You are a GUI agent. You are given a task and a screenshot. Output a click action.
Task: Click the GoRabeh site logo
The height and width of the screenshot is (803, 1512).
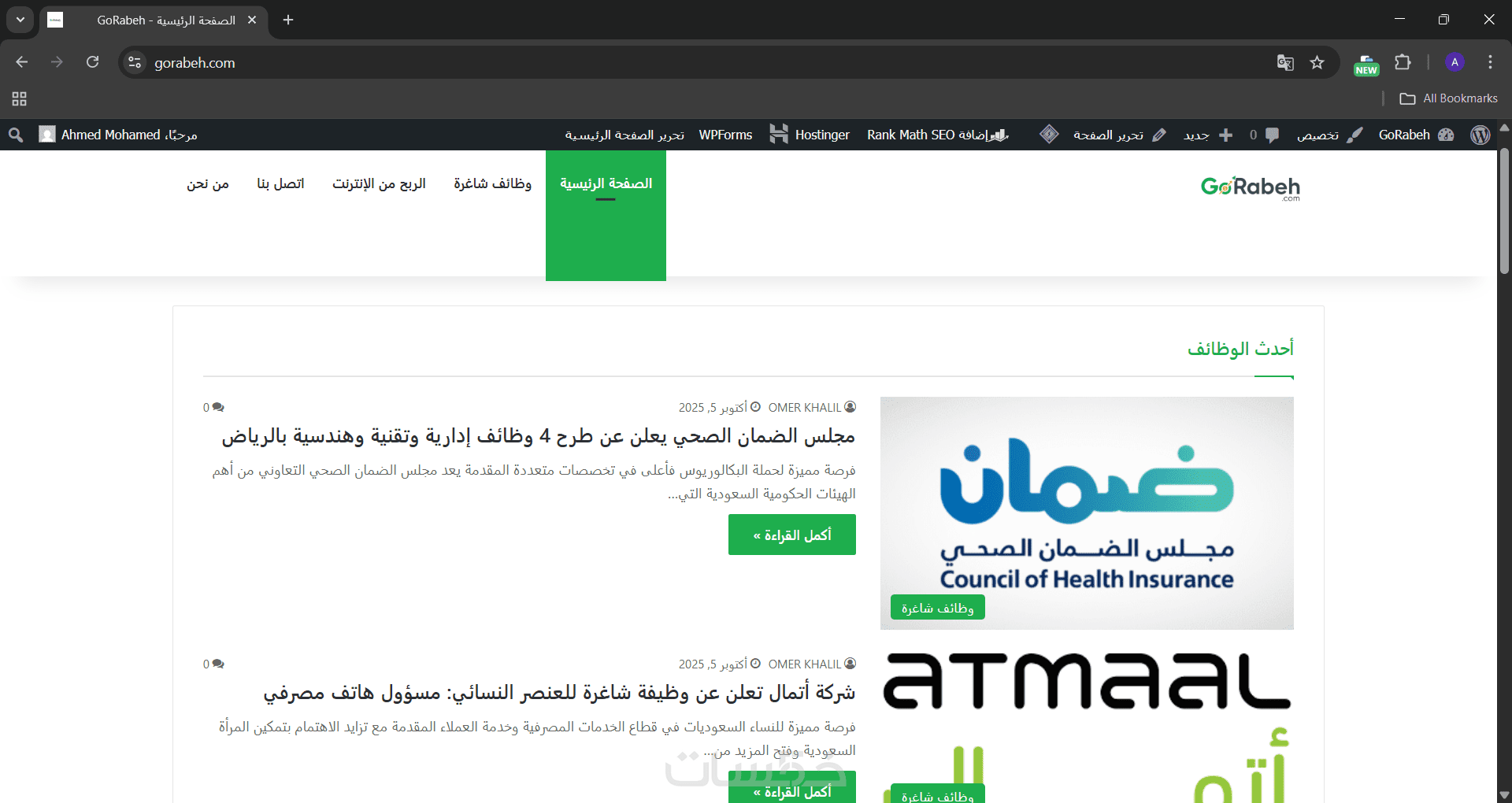[1251, 187]
